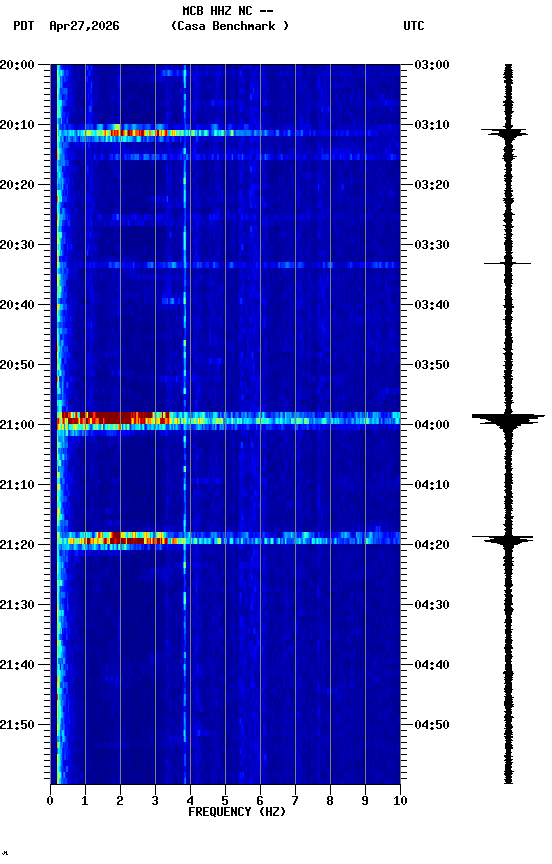Click the 20:00 PDT time label
This screenshot has height=864, width=552.
(x=17, y=65)
